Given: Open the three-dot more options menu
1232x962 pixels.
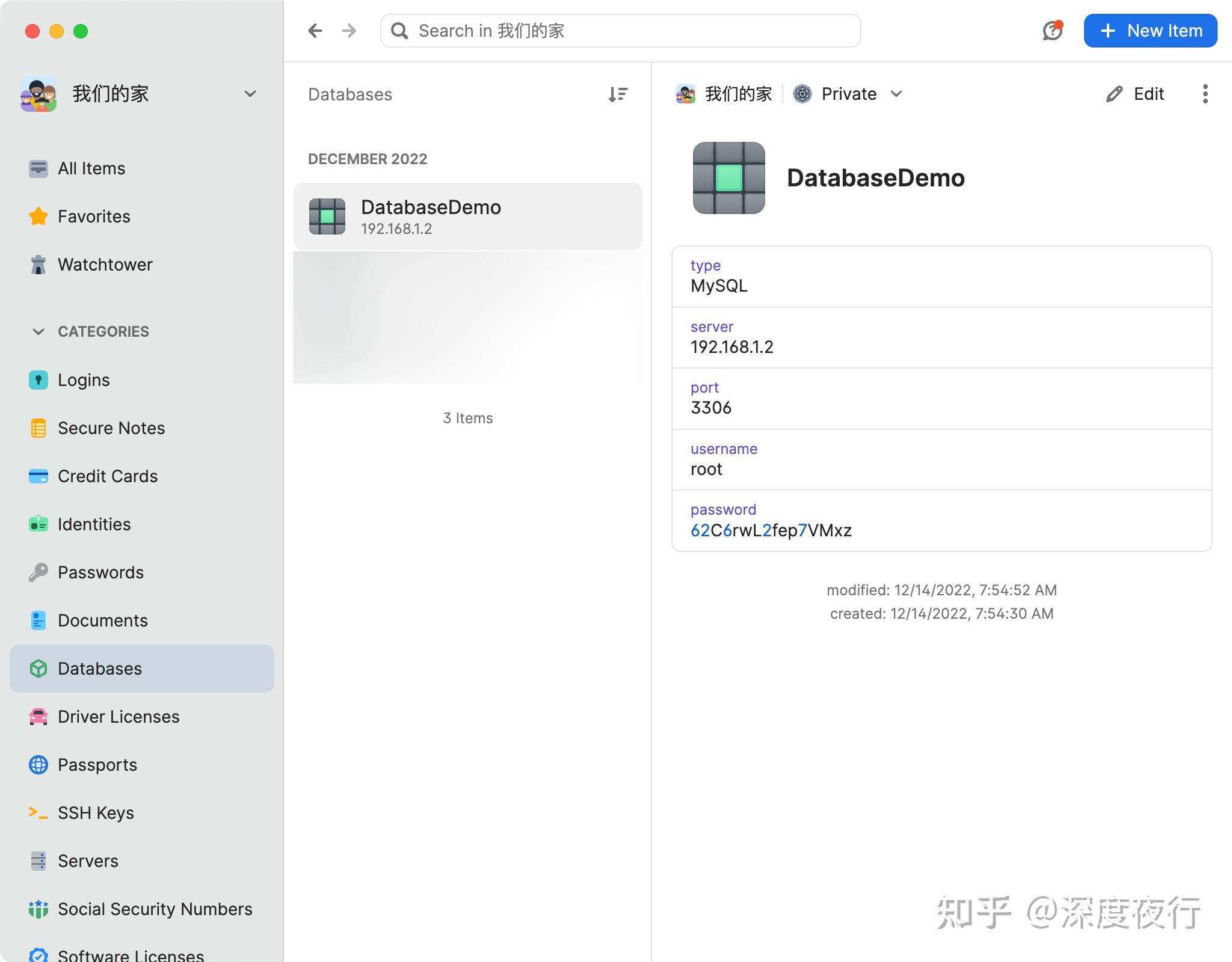Looking at the screenshot, I should coord(1205,94).
